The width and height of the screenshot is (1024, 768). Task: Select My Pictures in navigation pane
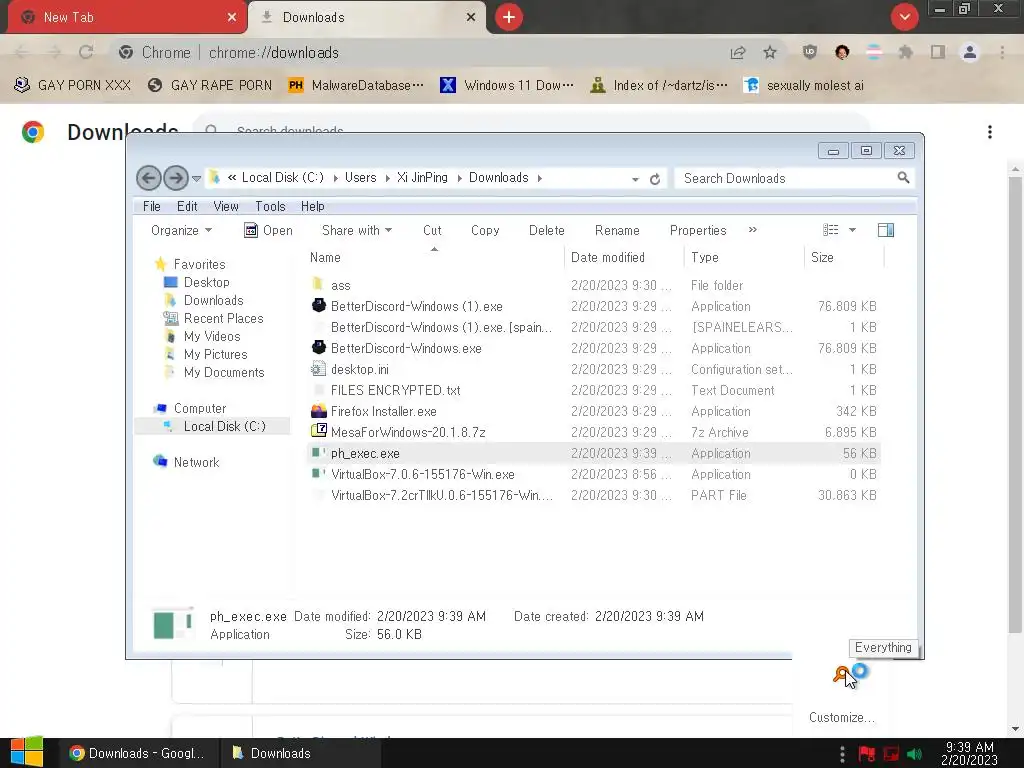pyautogui.click(x=216, y=354)
